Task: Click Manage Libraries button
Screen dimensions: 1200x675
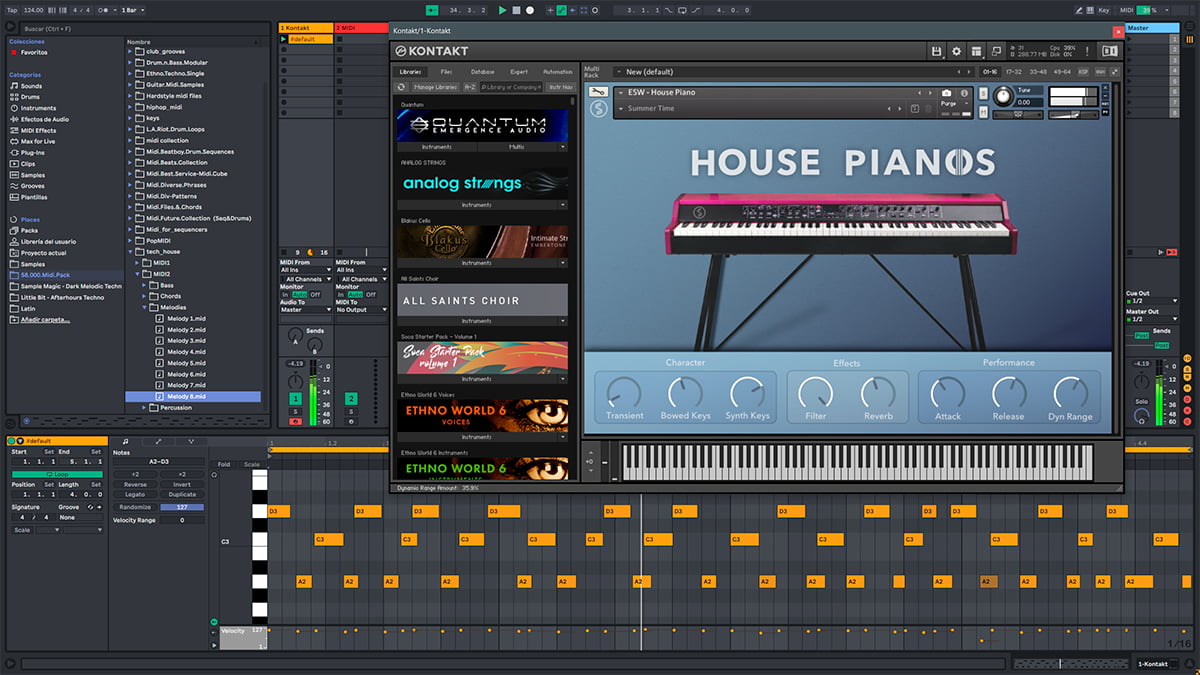Action: pyautogui.click(x=436, y=87)
